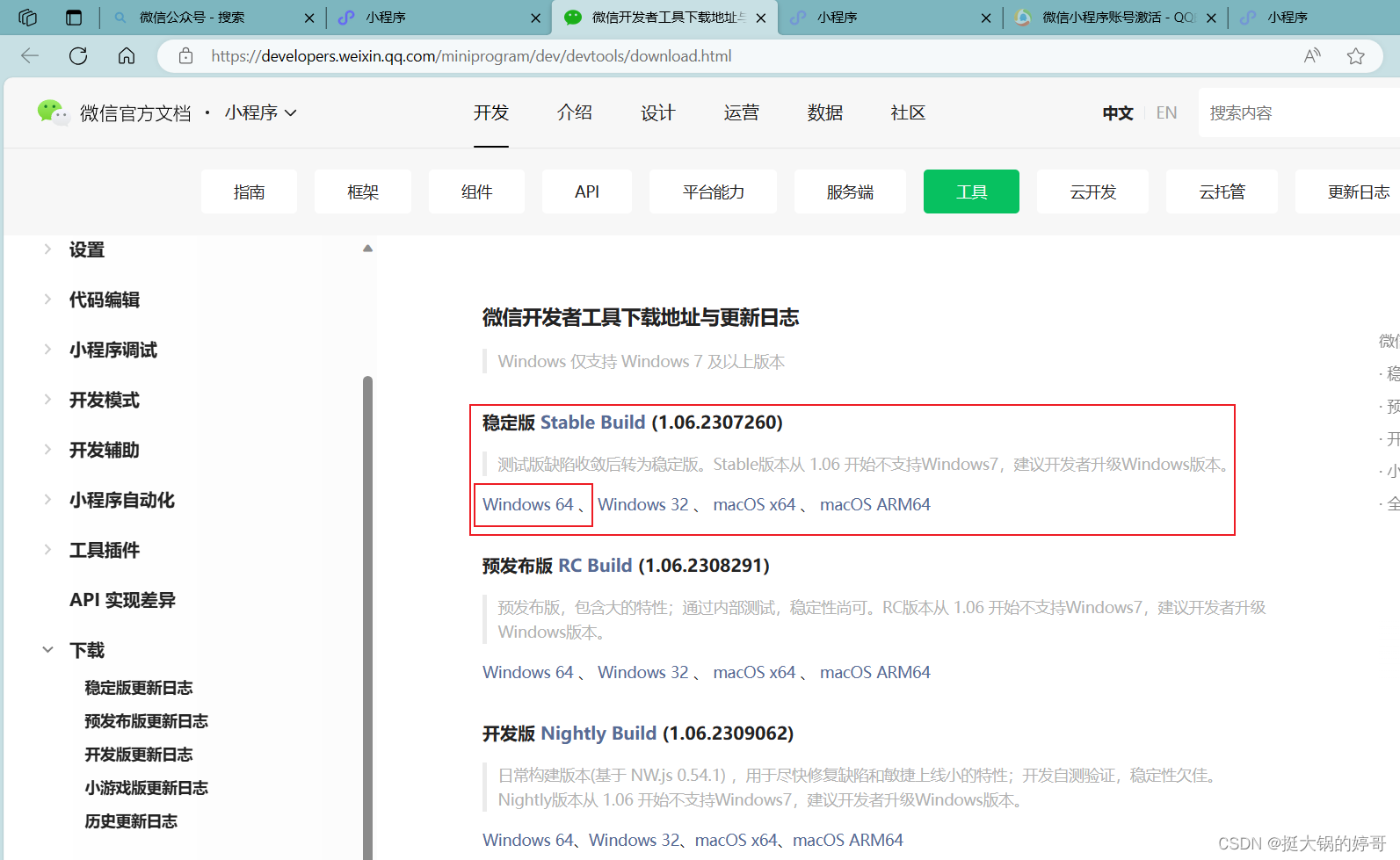Image resolution: width=1400 pixels, height=860 pixels.
Task: Open the 运营 top navigation item
Action: (x=742, y=112)
